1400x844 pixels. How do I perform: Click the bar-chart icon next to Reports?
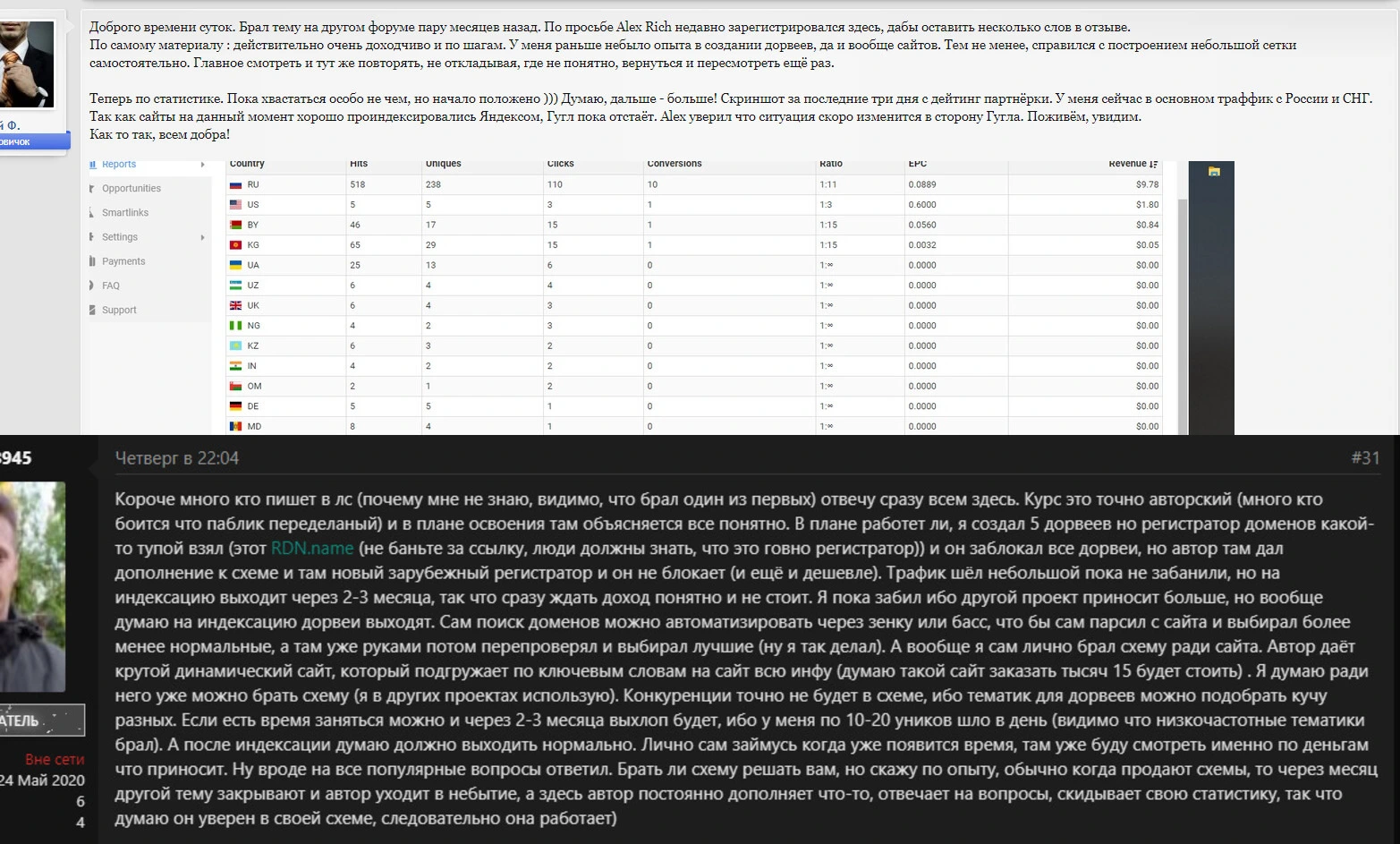click(x=93, y=165)
